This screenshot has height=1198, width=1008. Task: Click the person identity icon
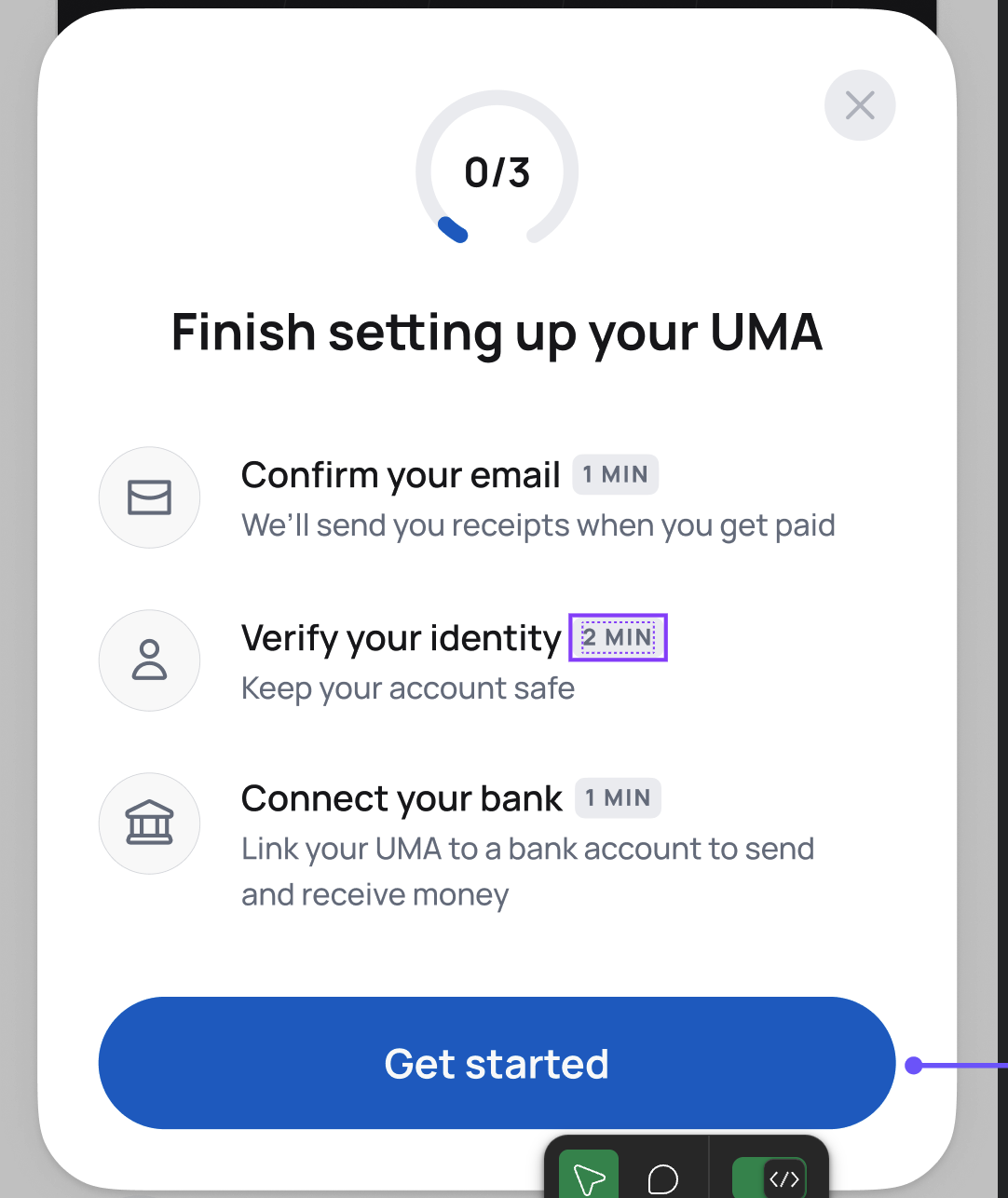149,660
